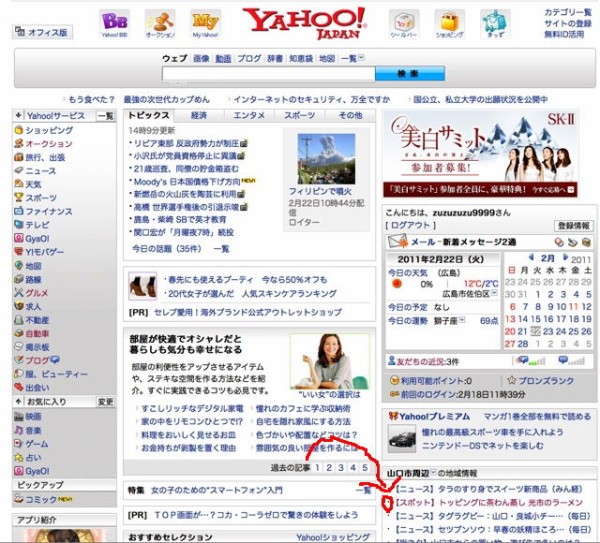This screenshot has height=543, width=600.
Task: Open the SK-II 美白サミット banner ad
Action: coord(481,154)
